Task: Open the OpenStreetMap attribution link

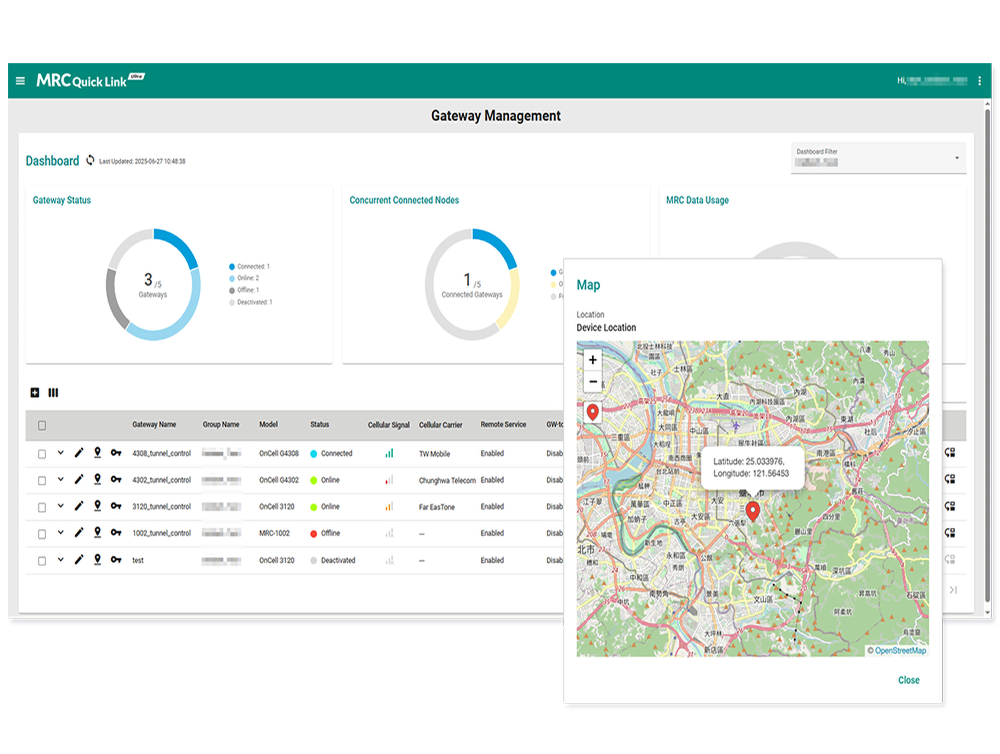Action: 900,651
